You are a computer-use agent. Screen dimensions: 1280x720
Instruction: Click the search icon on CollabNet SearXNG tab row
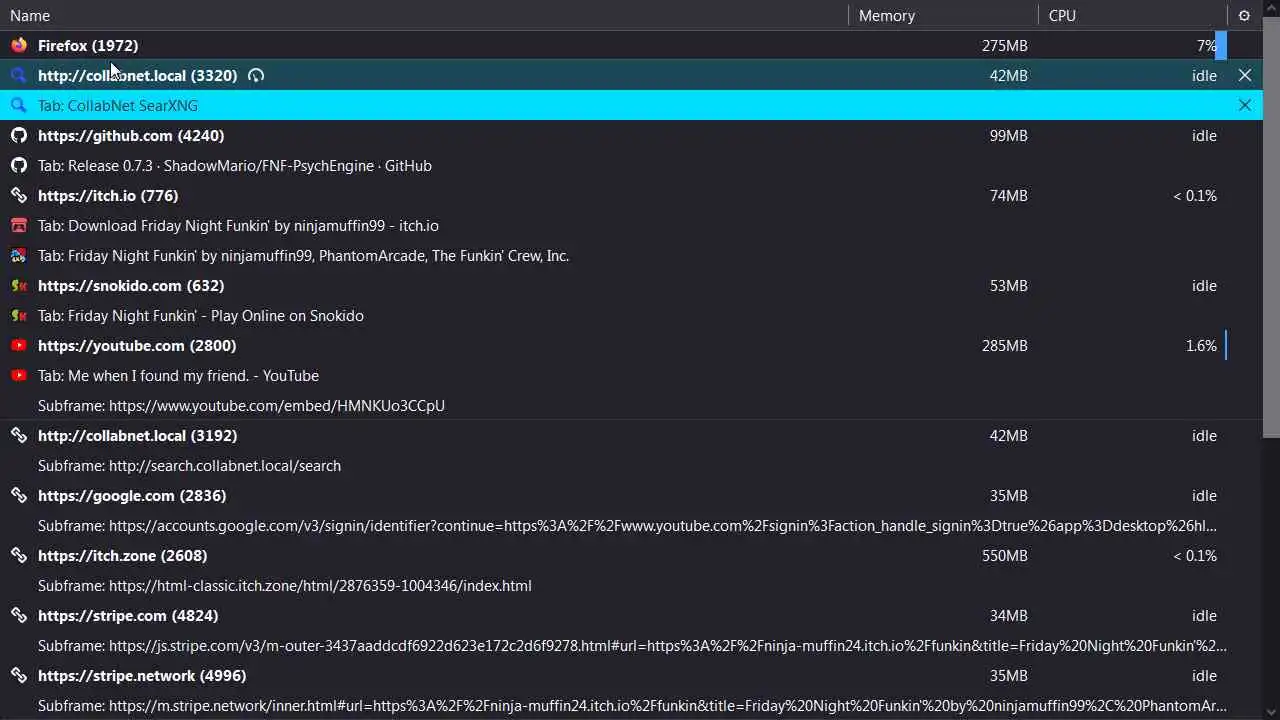[18, 105]
